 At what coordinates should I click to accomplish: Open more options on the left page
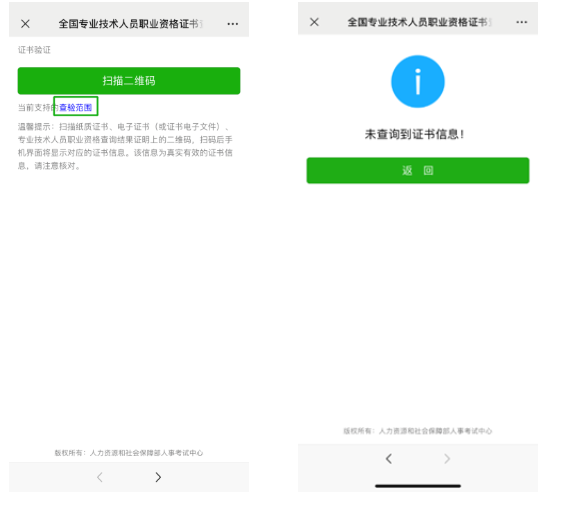coord(233,24)
